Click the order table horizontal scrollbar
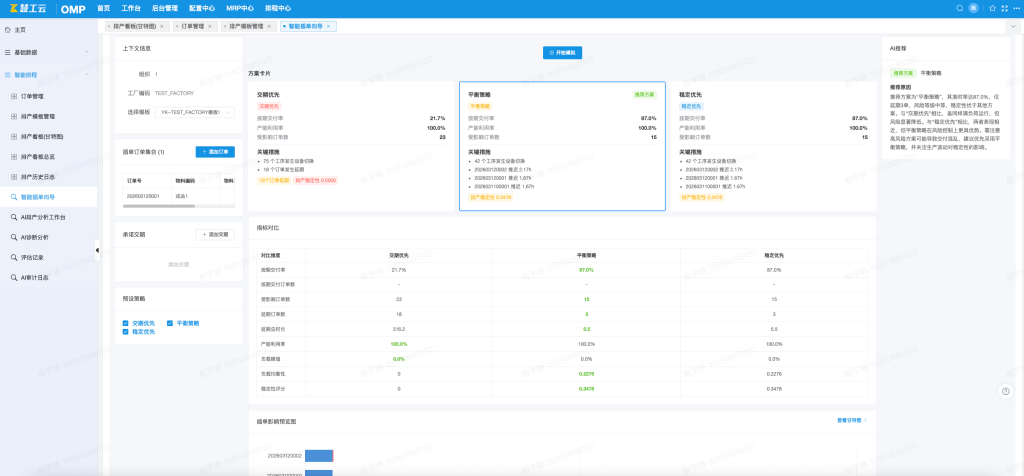This screenshot has height=476, width=1024. [159, 206]
